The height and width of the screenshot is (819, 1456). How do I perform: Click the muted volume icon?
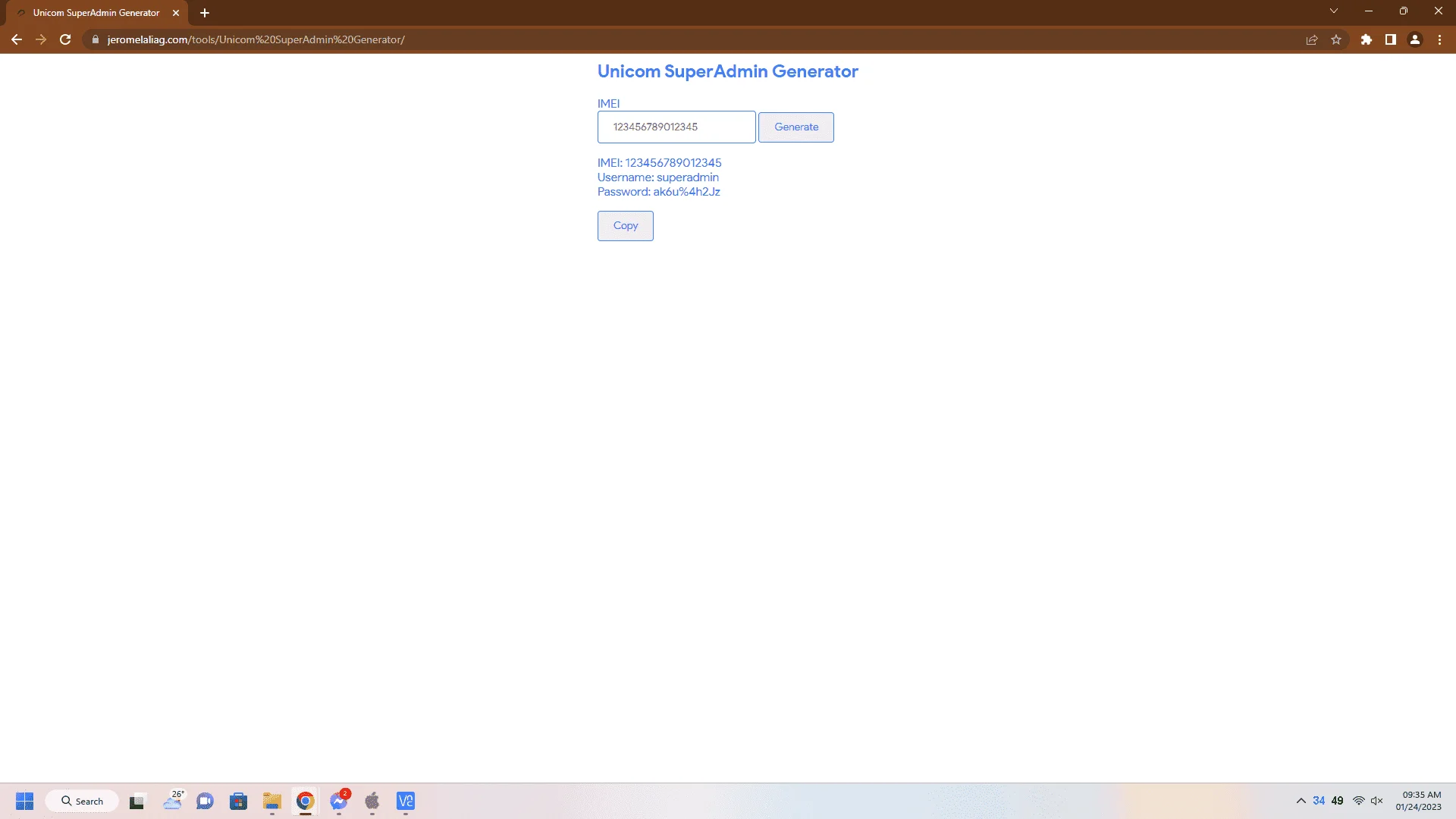pyautogui.click(x=1377, y=801)
